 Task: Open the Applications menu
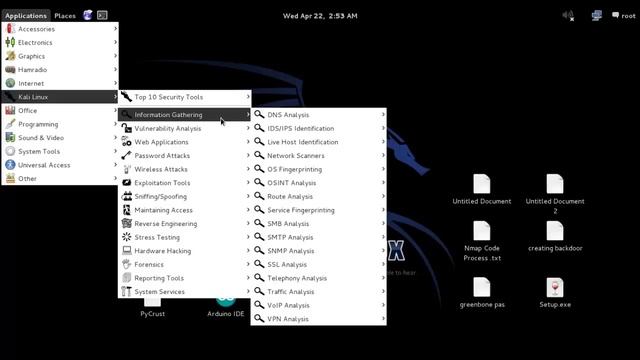[x=26, y=16]
